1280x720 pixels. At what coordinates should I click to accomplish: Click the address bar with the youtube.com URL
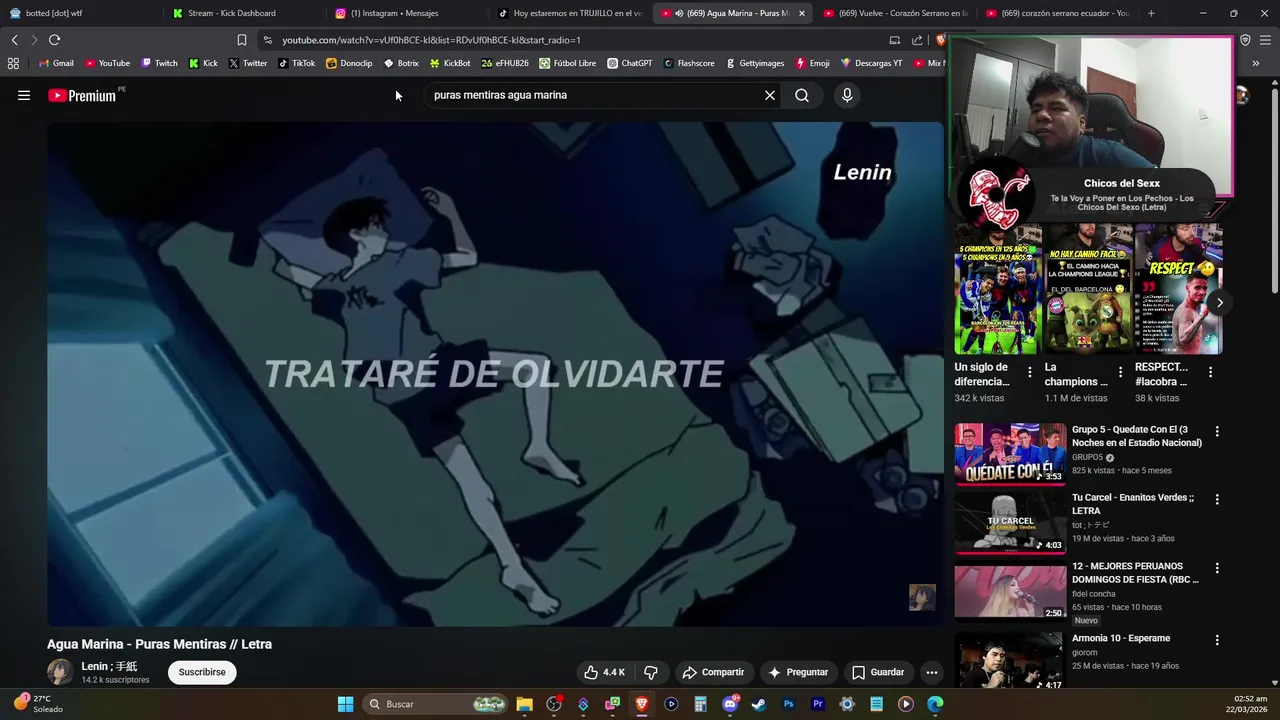[580, 40]
